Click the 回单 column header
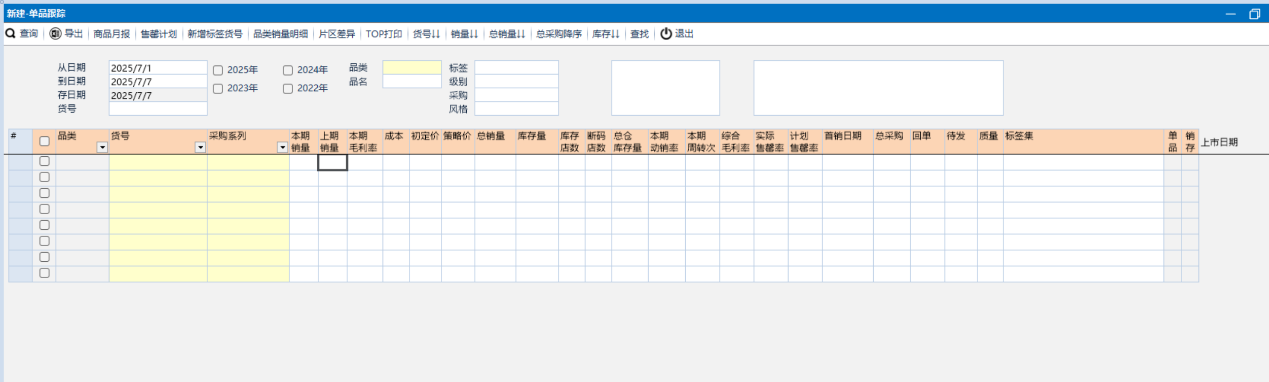The width and height of the screenshot is (1269, 382). pos(927,141)
